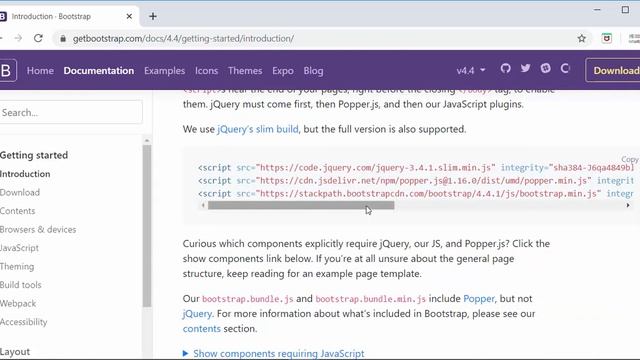Open Icons in the navbar
The height and width of the screenshot is (360, 640).
(207, 71)
